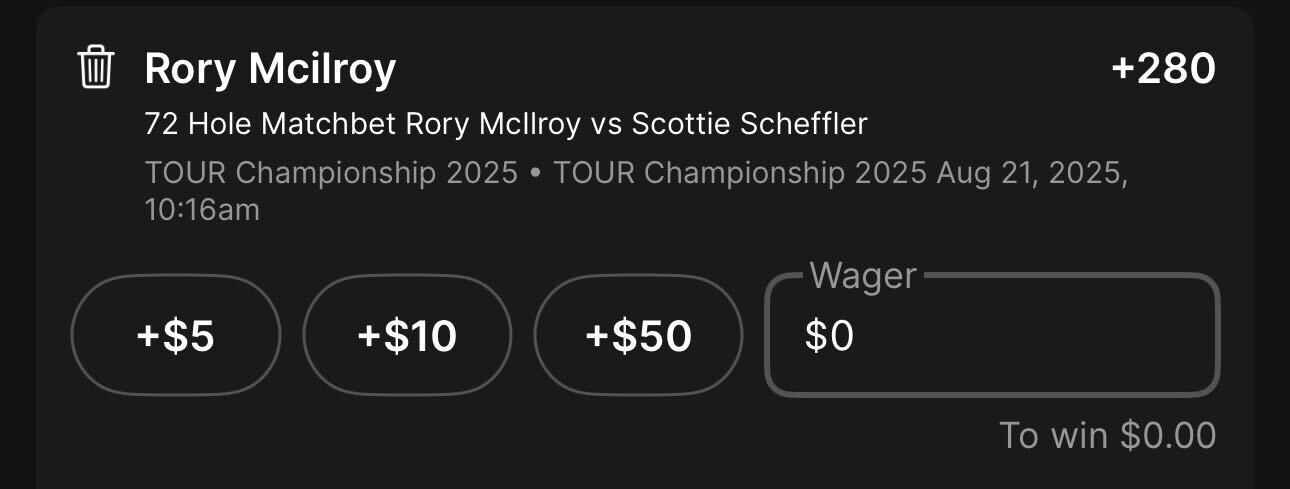Select the $0 amount in the wager box
The width and height of the screenshot is (1290, 489).
pos(830,337)
